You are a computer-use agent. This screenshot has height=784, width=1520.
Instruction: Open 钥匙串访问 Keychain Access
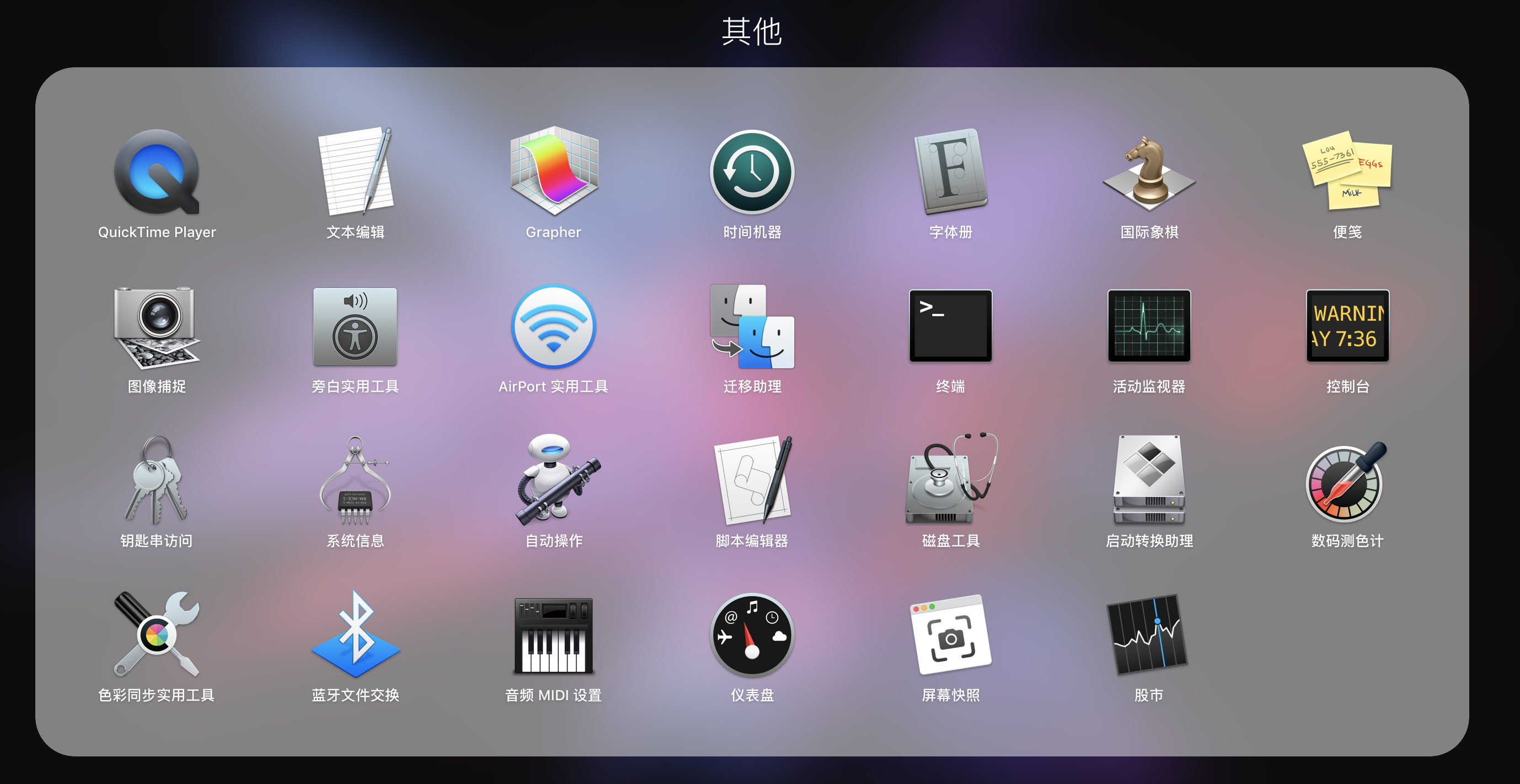tap(157, 480)
